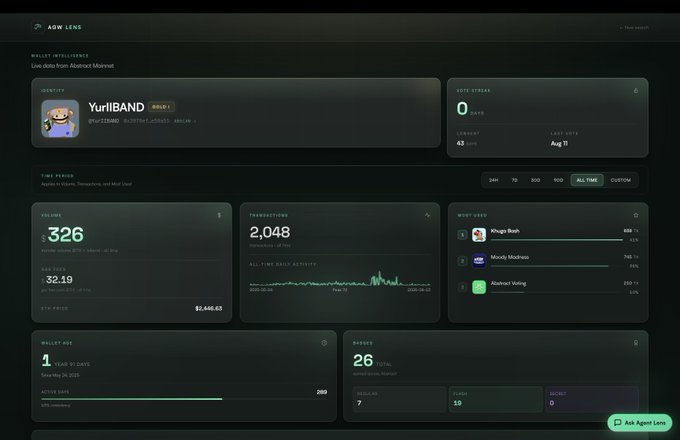680x440 pixels.
Task: Click the Moody Madness usage bar
Action: click(x=556, y=266)
